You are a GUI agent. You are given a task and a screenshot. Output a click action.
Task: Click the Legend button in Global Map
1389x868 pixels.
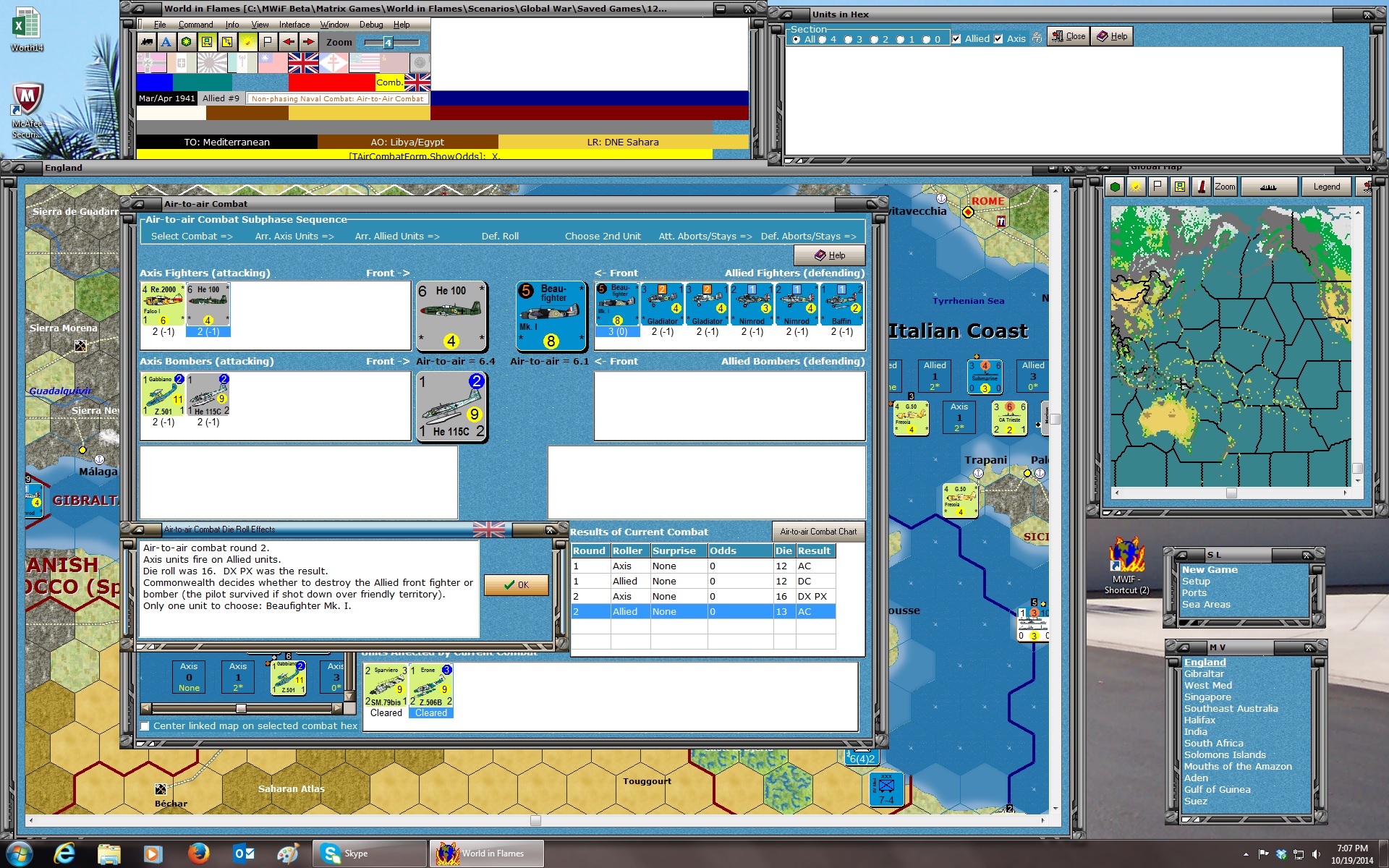1326,187
